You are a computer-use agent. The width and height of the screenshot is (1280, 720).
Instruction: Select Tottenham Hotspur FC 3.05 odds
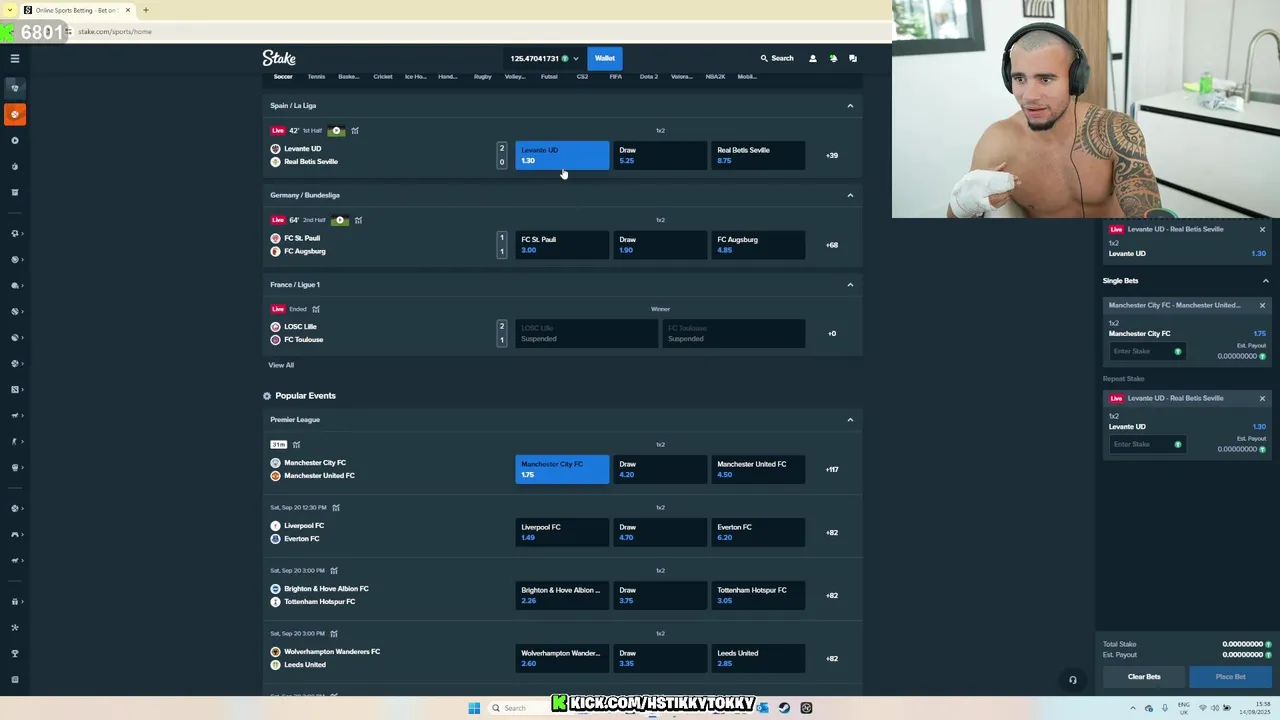pyautogui.click(x=758, y=595)
